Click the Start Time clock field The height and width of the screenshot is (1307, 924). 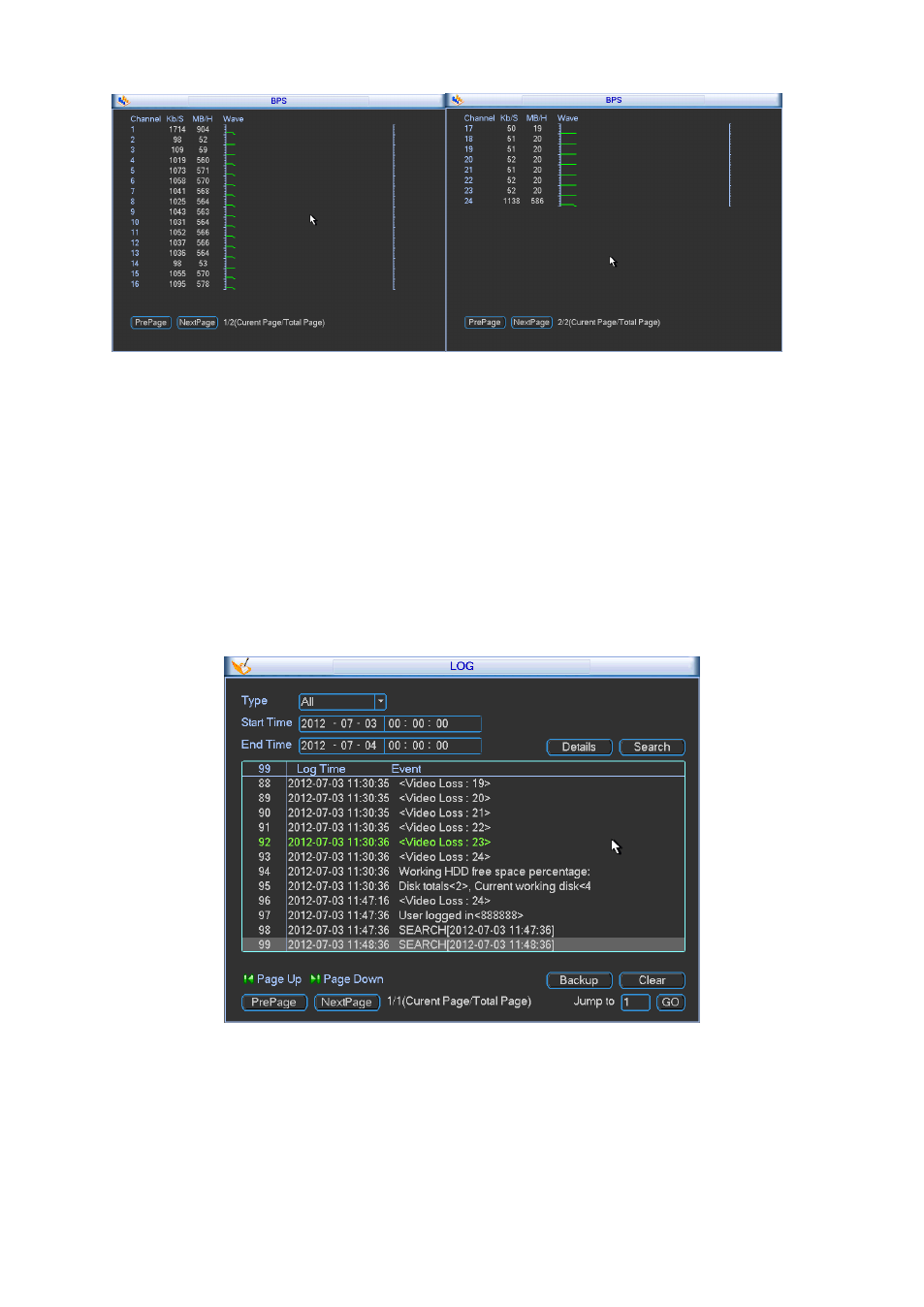432,724
